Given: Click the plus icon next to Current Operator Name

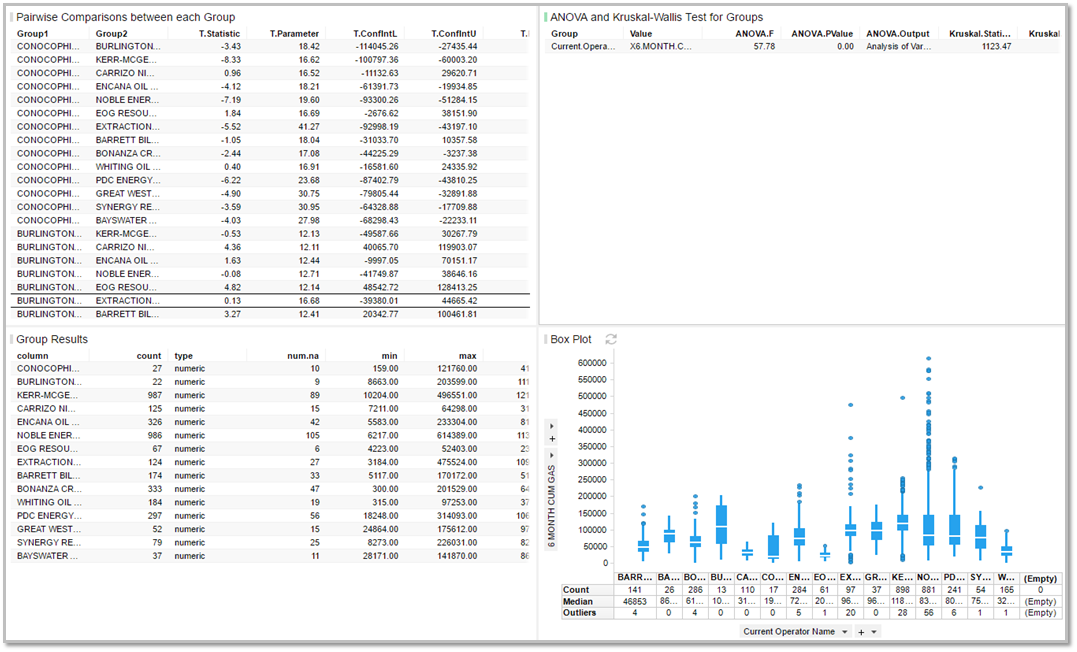Looking at the screenshot, I should (861, 632).
